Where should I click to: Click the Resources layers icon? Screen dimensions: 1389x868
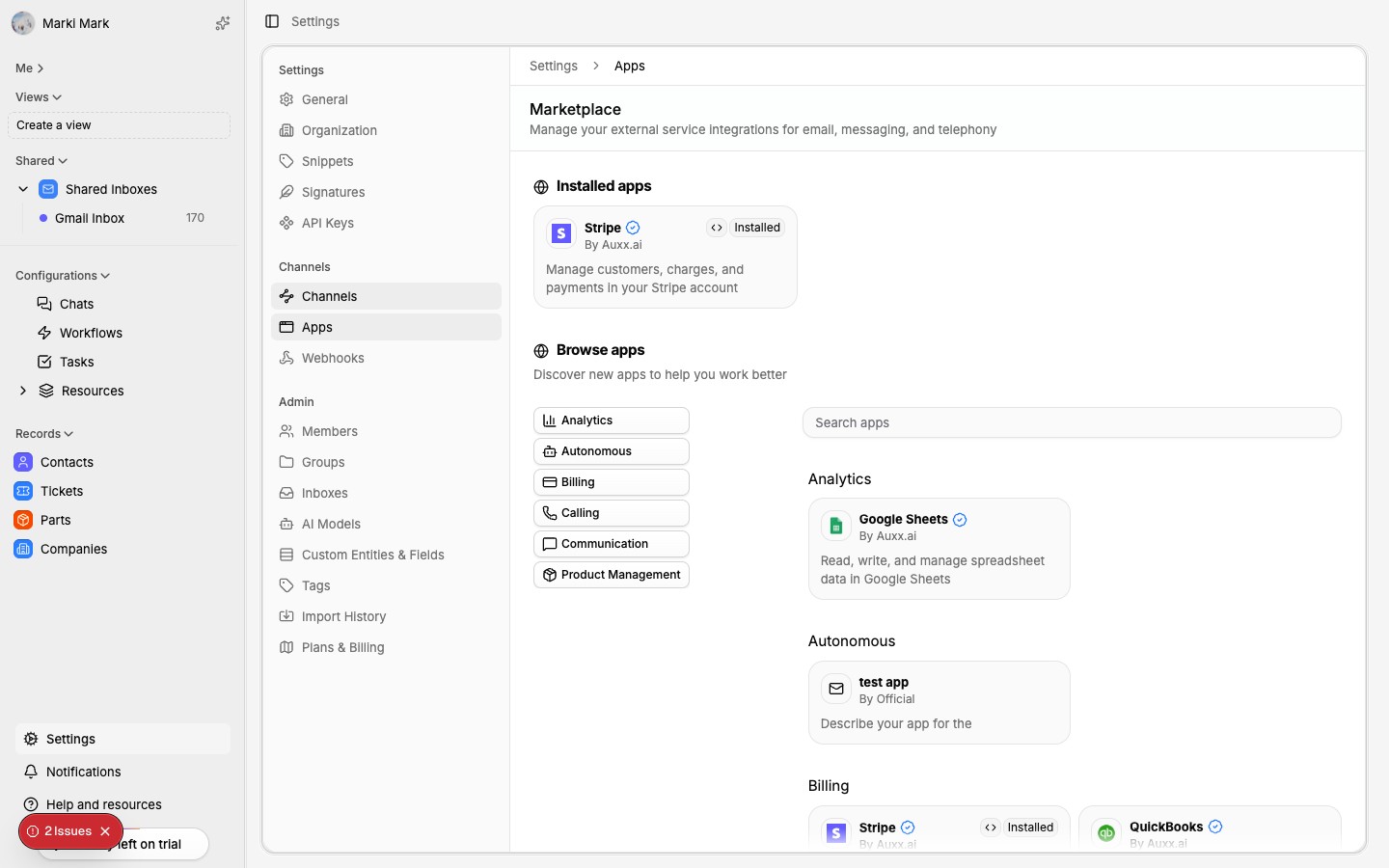tap(46, 391)
